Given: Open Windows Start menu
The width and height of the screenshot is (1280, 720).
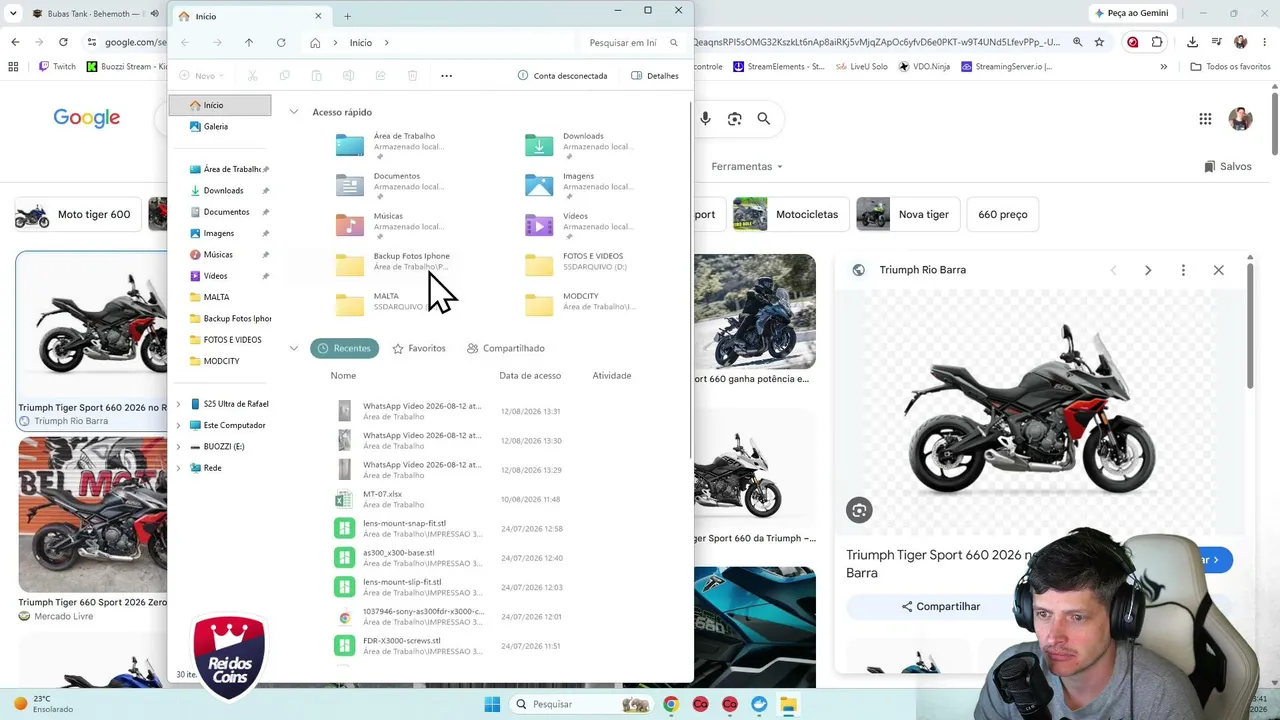Looking at the screenshot, I should (492, 704).
